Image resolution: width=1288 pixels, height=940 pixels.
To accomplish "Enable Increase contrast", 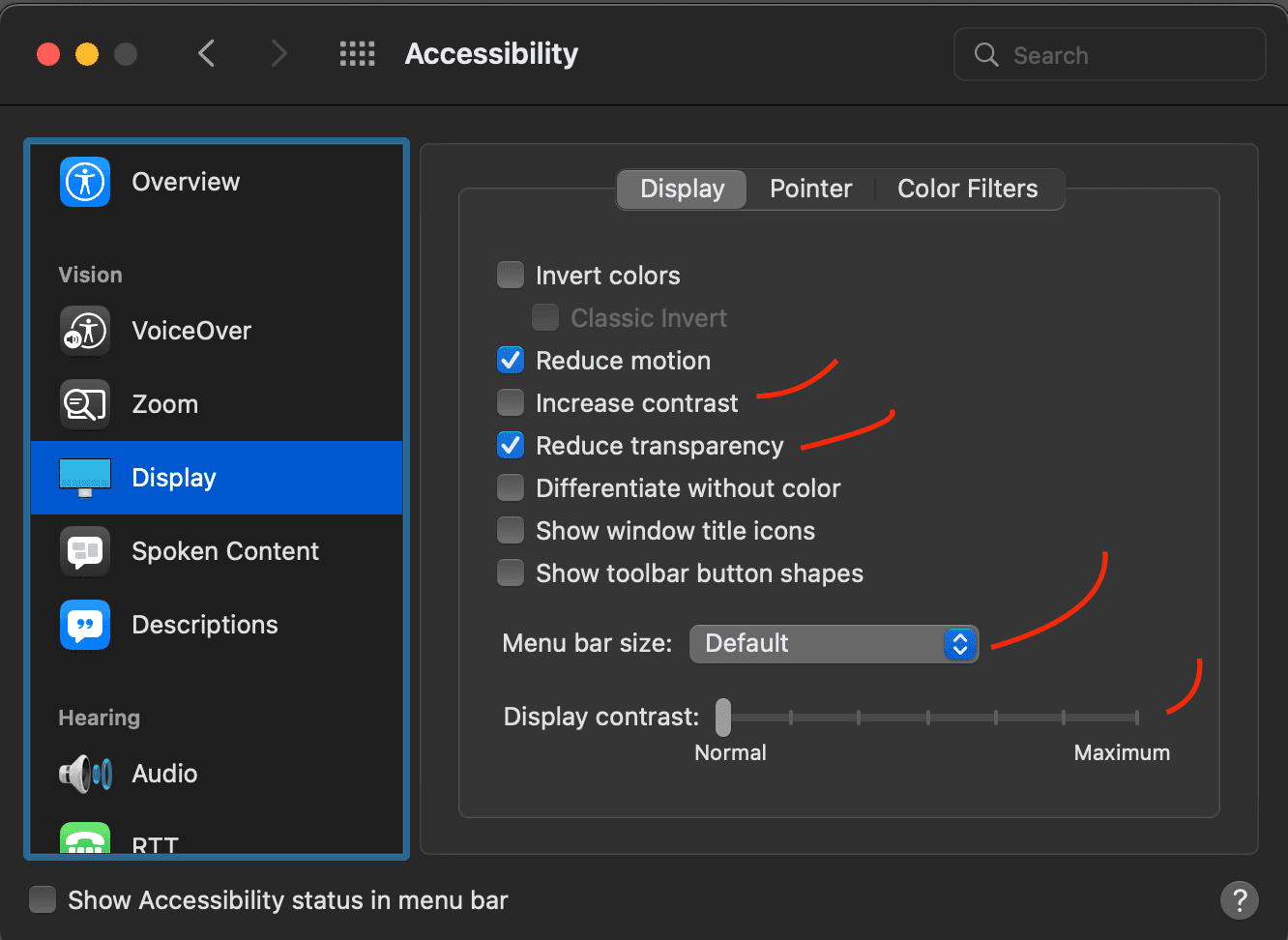I will point(510,402).
